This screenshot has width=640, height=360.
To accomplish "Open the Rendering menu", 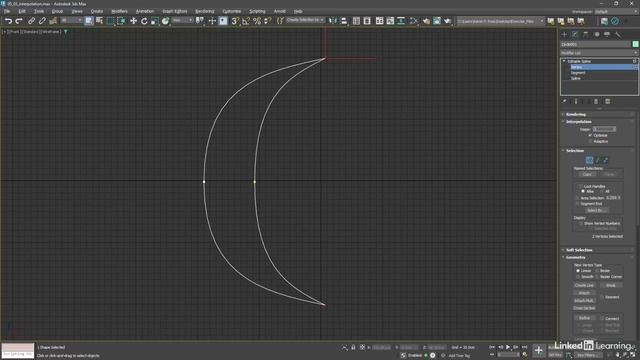I will coord(204,11).
